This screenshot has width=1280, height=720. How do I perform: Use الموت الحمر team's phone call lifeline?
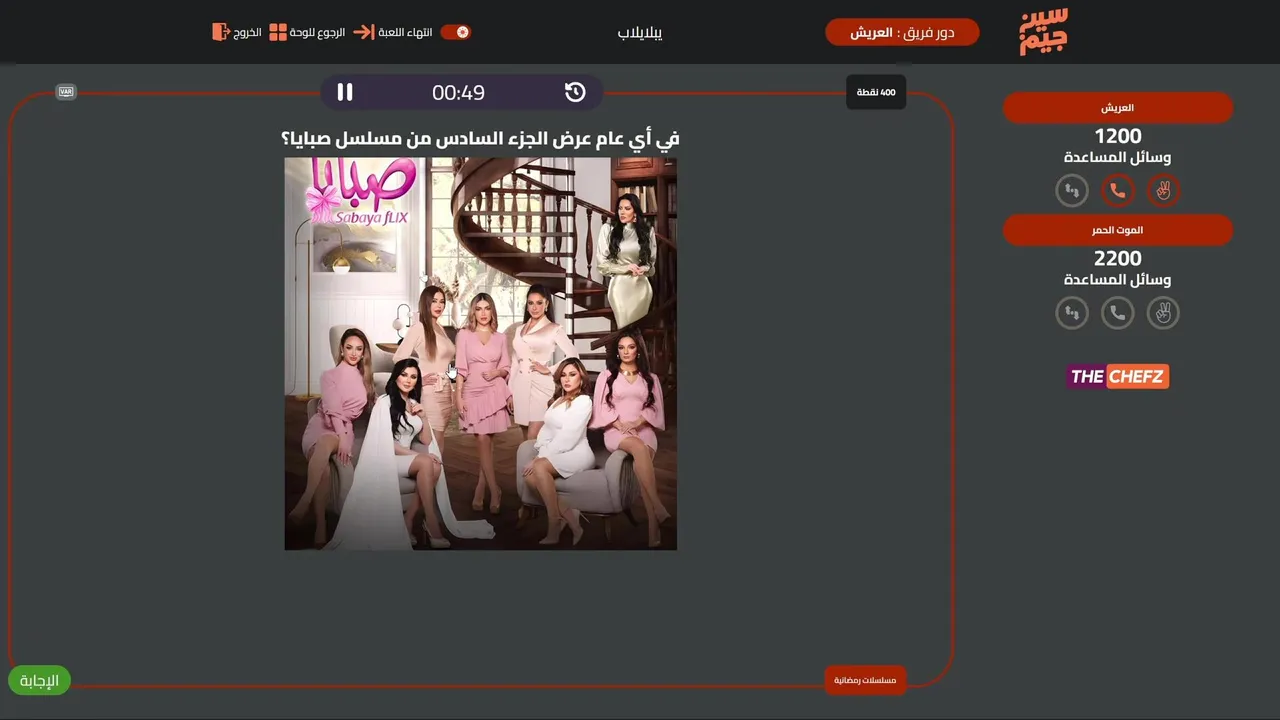click(1118, 313)
